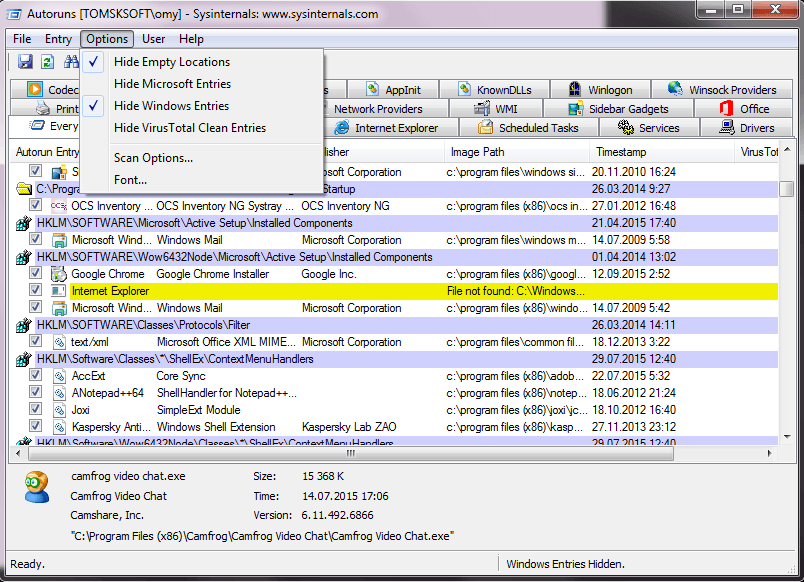Click the Save toolbar icon
This screenshot has height=582, width=804.
click(x=25, y=62)
